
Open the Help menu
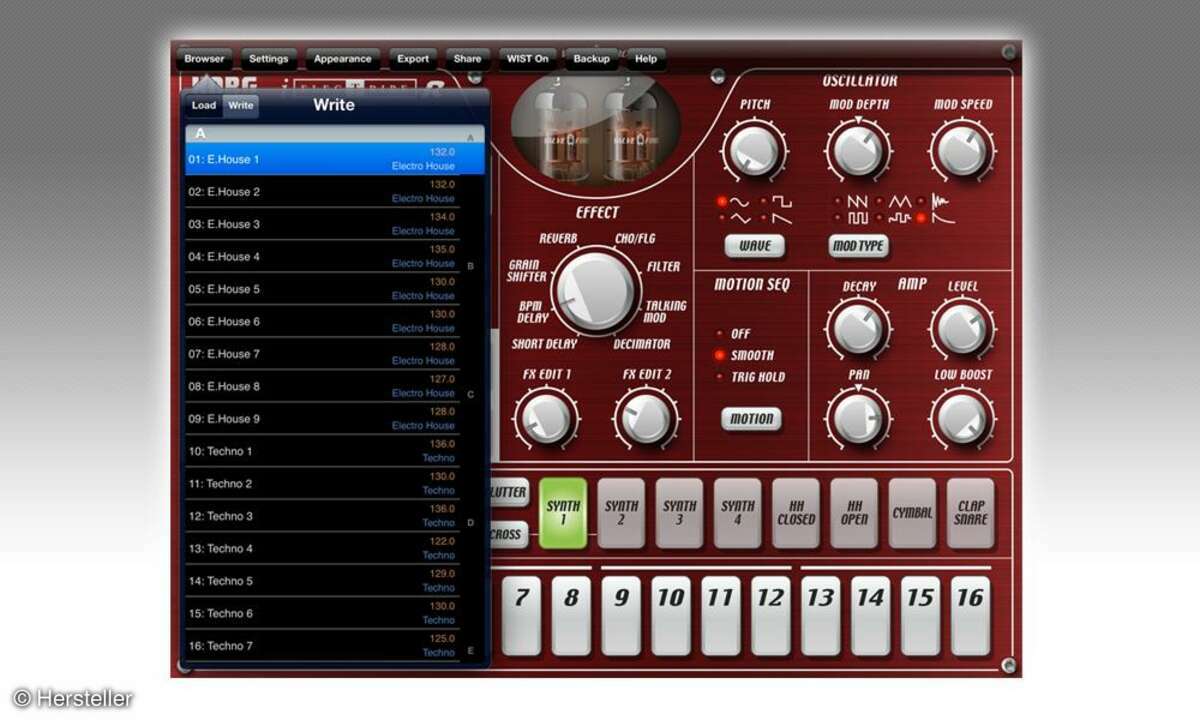[x=646, y=59]
